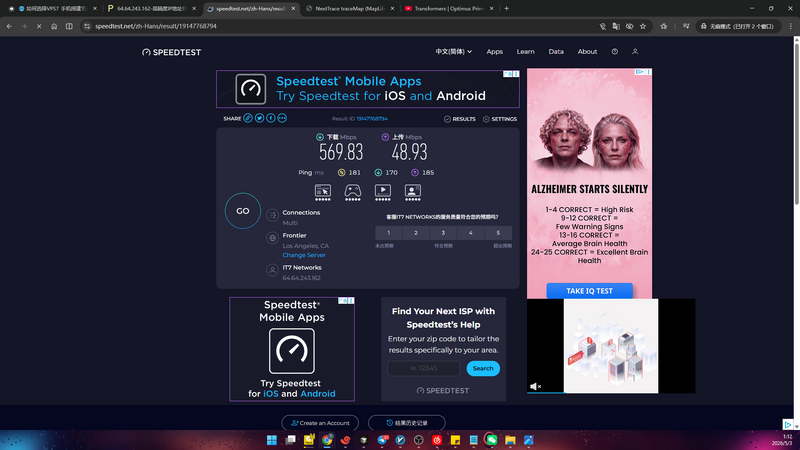Click the Search ISP button
800x450 pixels.
[483, 368]
